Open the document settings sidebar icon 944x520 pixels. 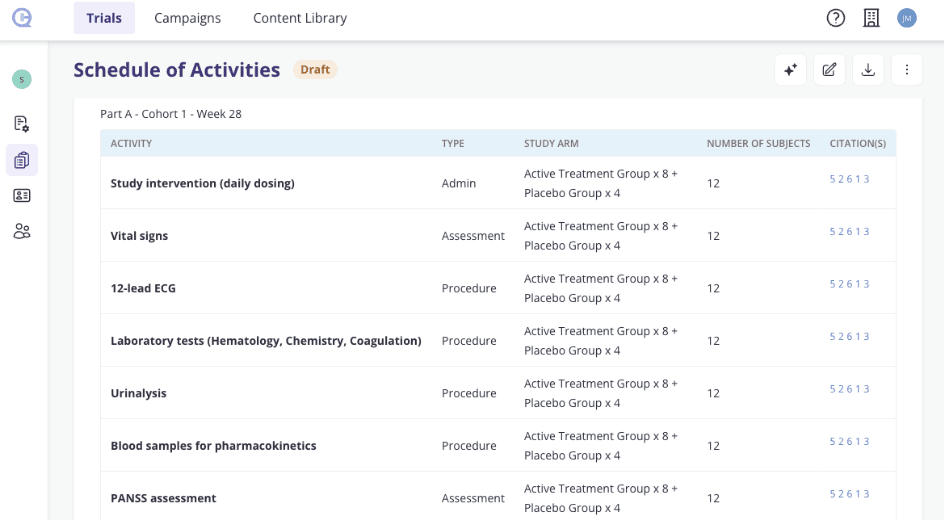pyautogui.click(x=22, y=124)
